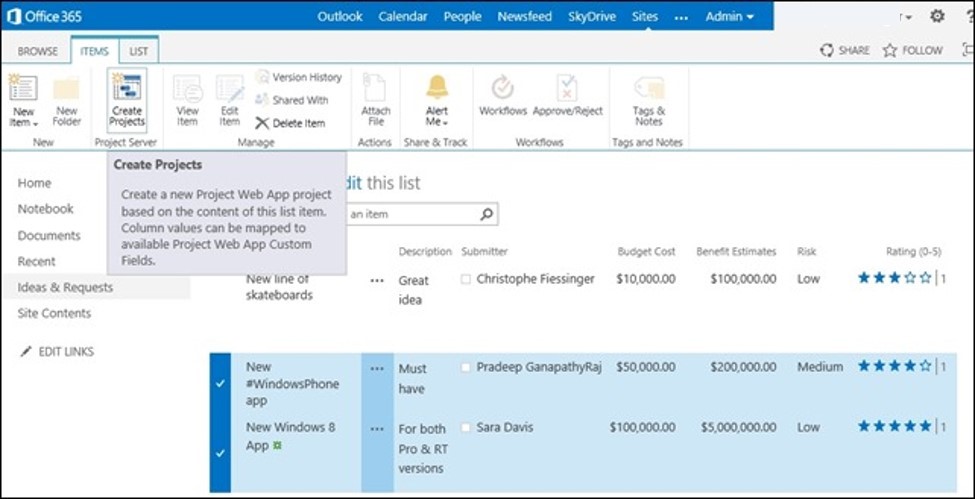Click Christophe Fiessinger submitter name
This screenshot has width=975, height=499.
535,279
